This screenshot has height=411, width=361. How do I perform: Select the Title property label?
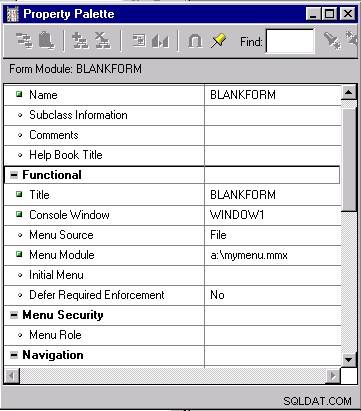point(39,195)
